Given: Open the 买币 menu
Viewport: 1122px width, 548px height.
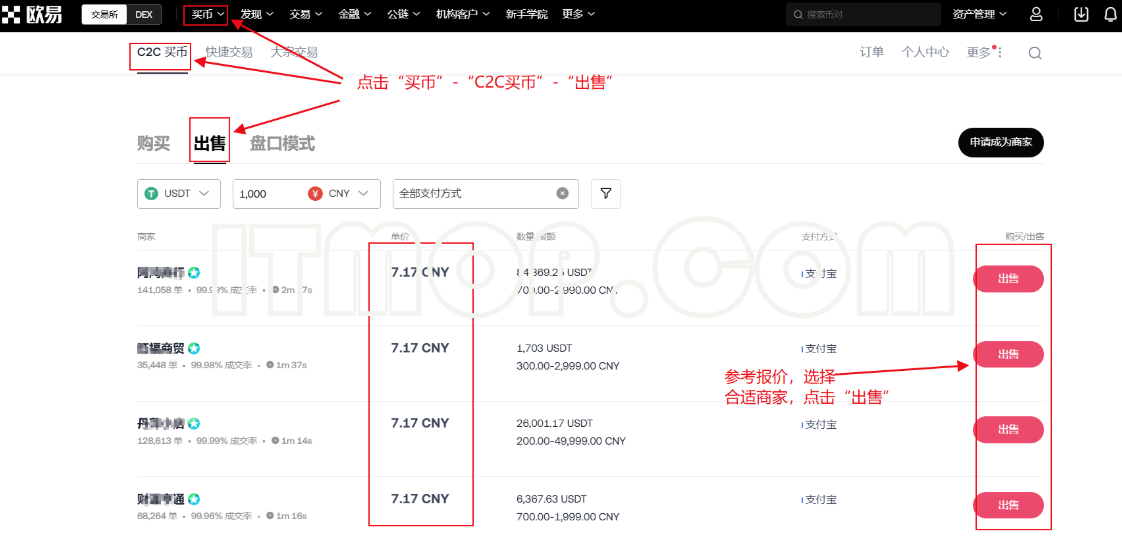Looking at the screenshot, I should pos(207,14).
